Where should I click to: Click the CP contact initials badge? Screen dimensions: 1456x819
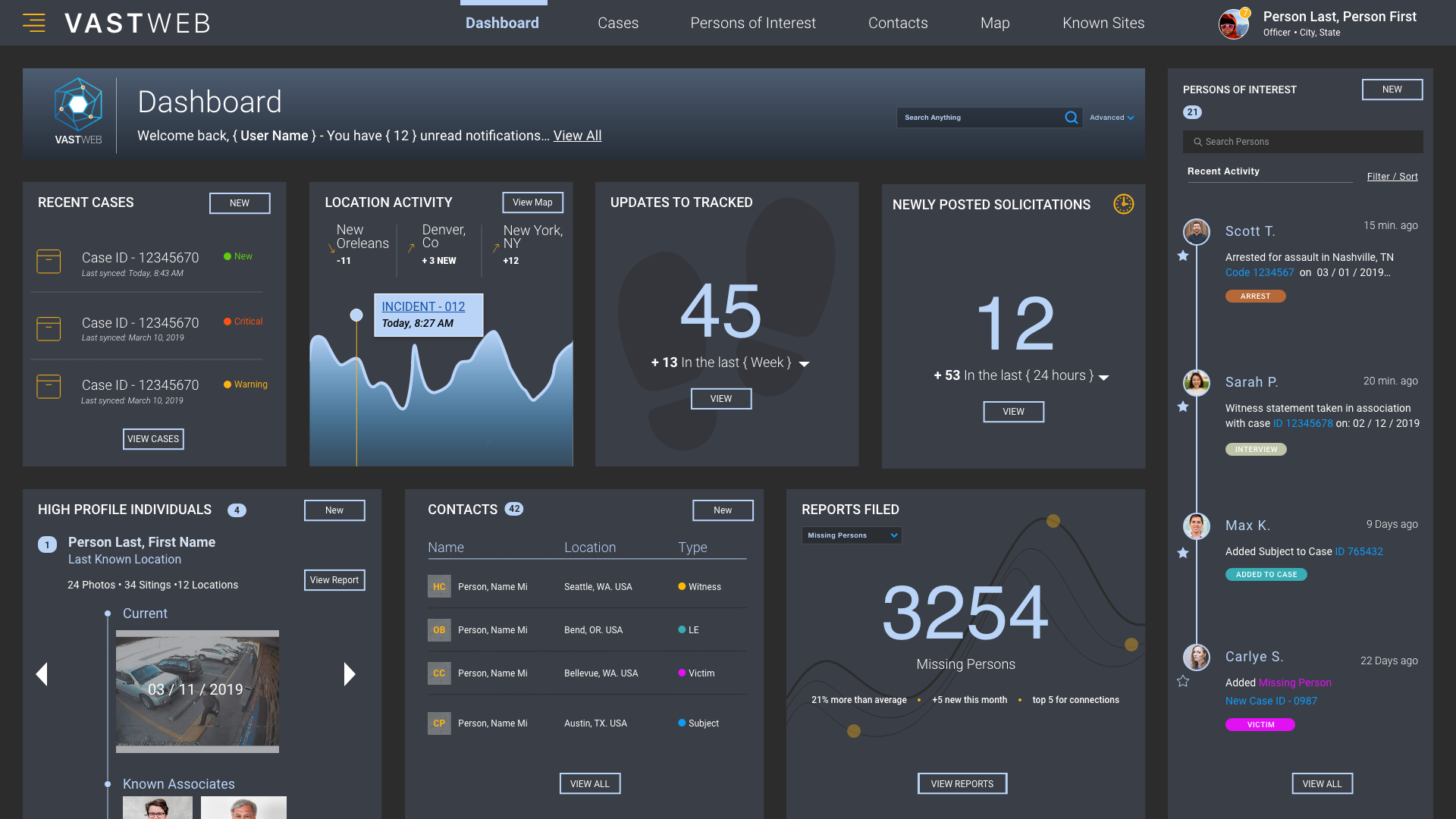tap(439, 723)
